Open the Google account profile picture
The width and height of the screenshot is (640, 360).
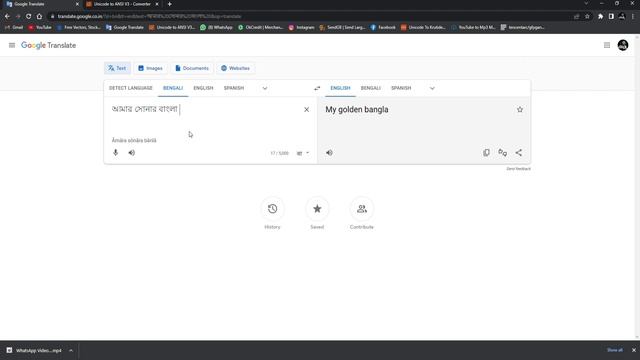(x=623, y=45)
